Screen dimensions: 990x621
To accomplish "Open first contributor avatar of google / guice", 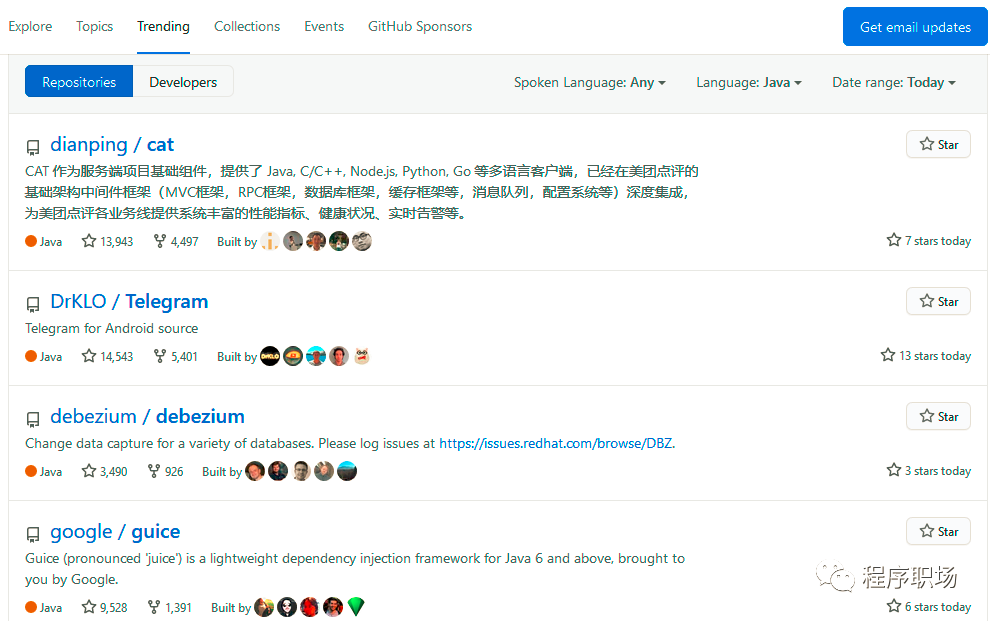I will pos(264,606).
